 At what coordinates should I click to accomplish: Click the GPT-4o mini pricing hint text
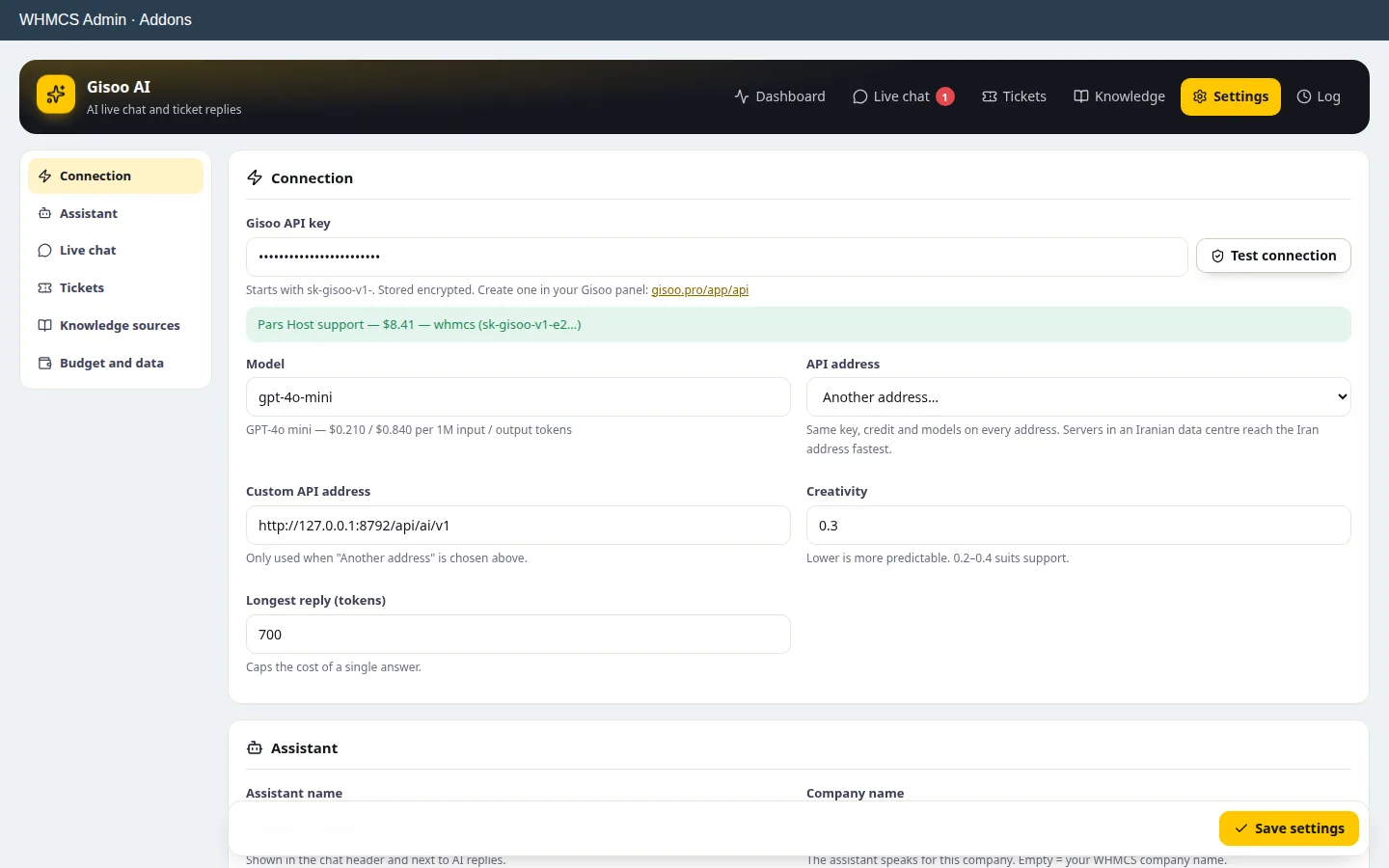click(x=409, y=430)
